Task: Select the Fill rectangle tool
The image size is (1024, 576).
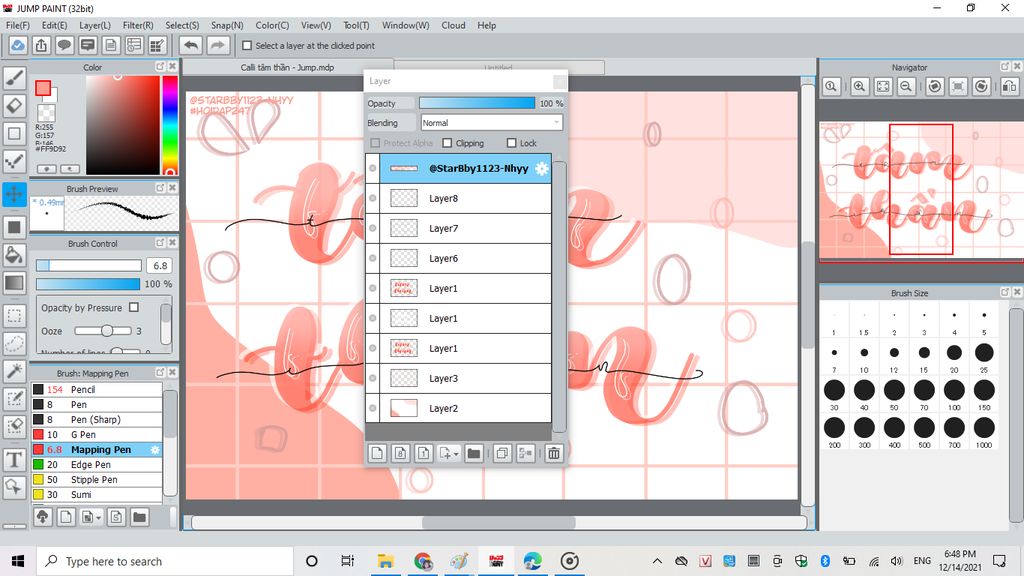Action: [x=14, y=227]
